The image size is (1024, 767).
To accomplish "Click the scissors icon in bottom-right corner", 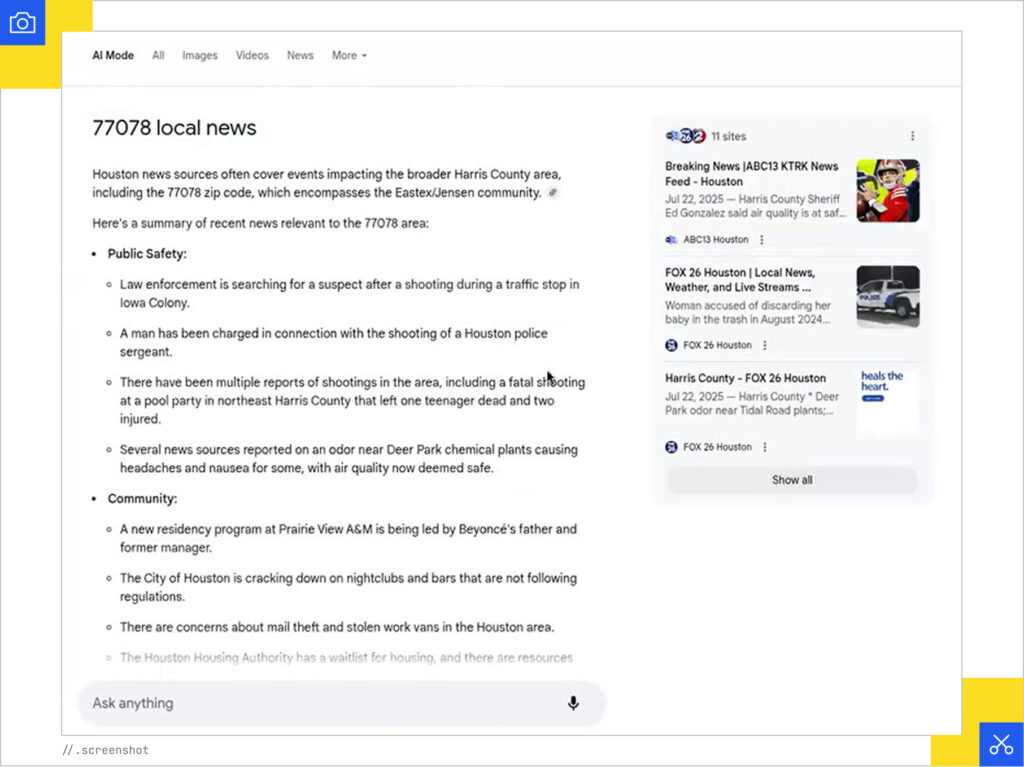I will 1000,744.
